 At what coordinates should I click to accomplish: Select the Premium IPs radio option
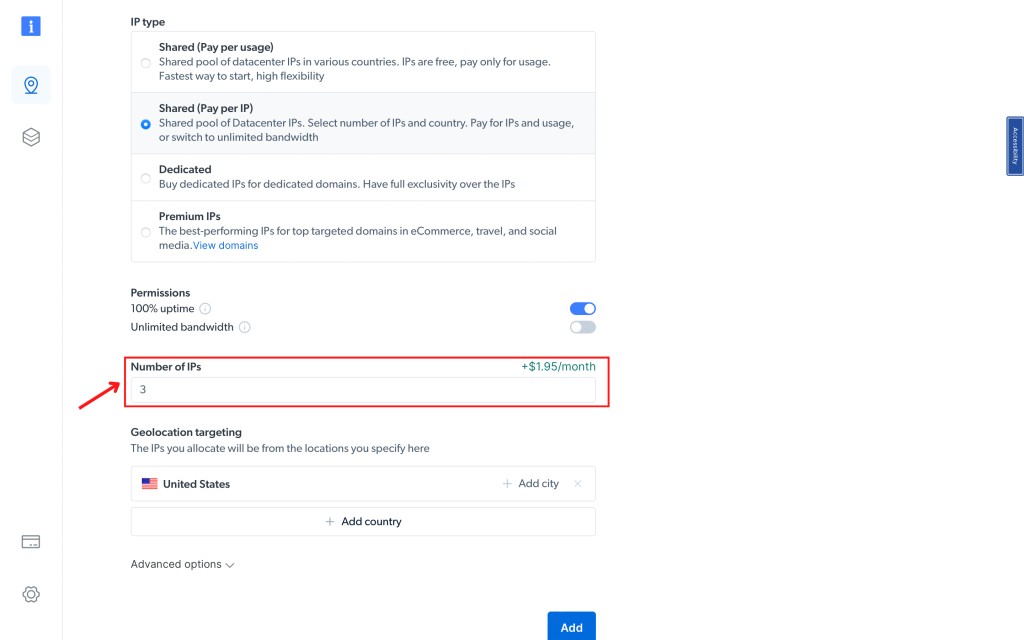point(146,232)
